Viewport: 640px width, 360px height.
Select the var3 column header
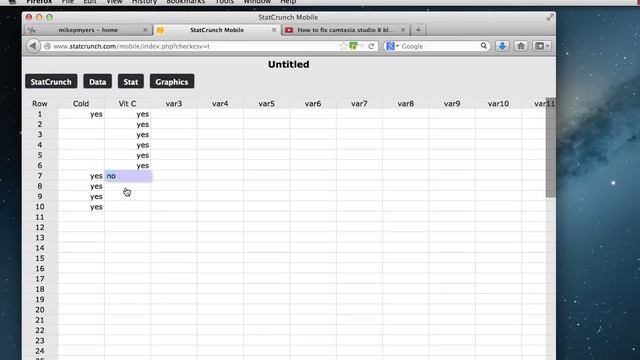(x=174, y=104)
